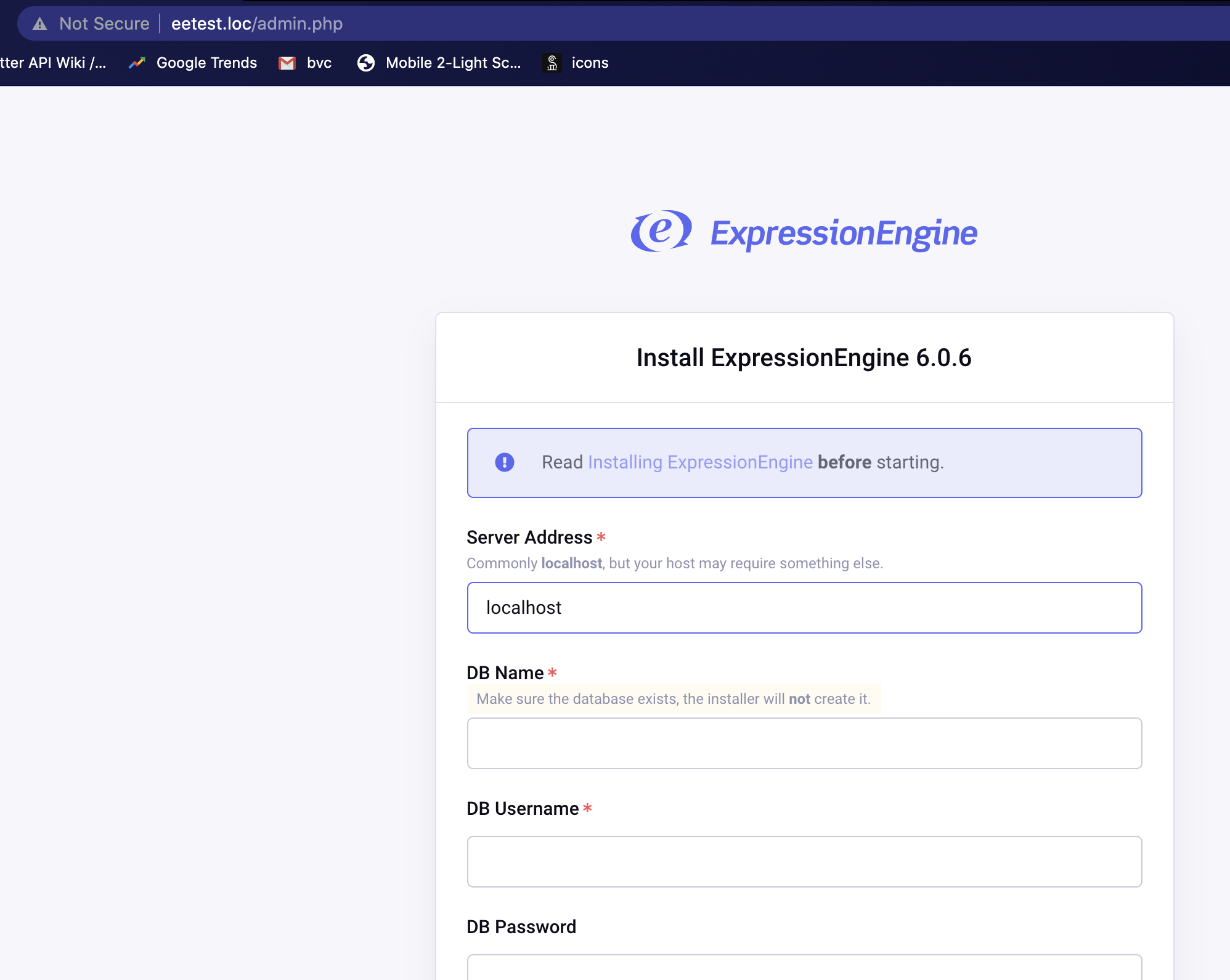Click the Not Secure warning triangle icon

(x=40, y=24)
